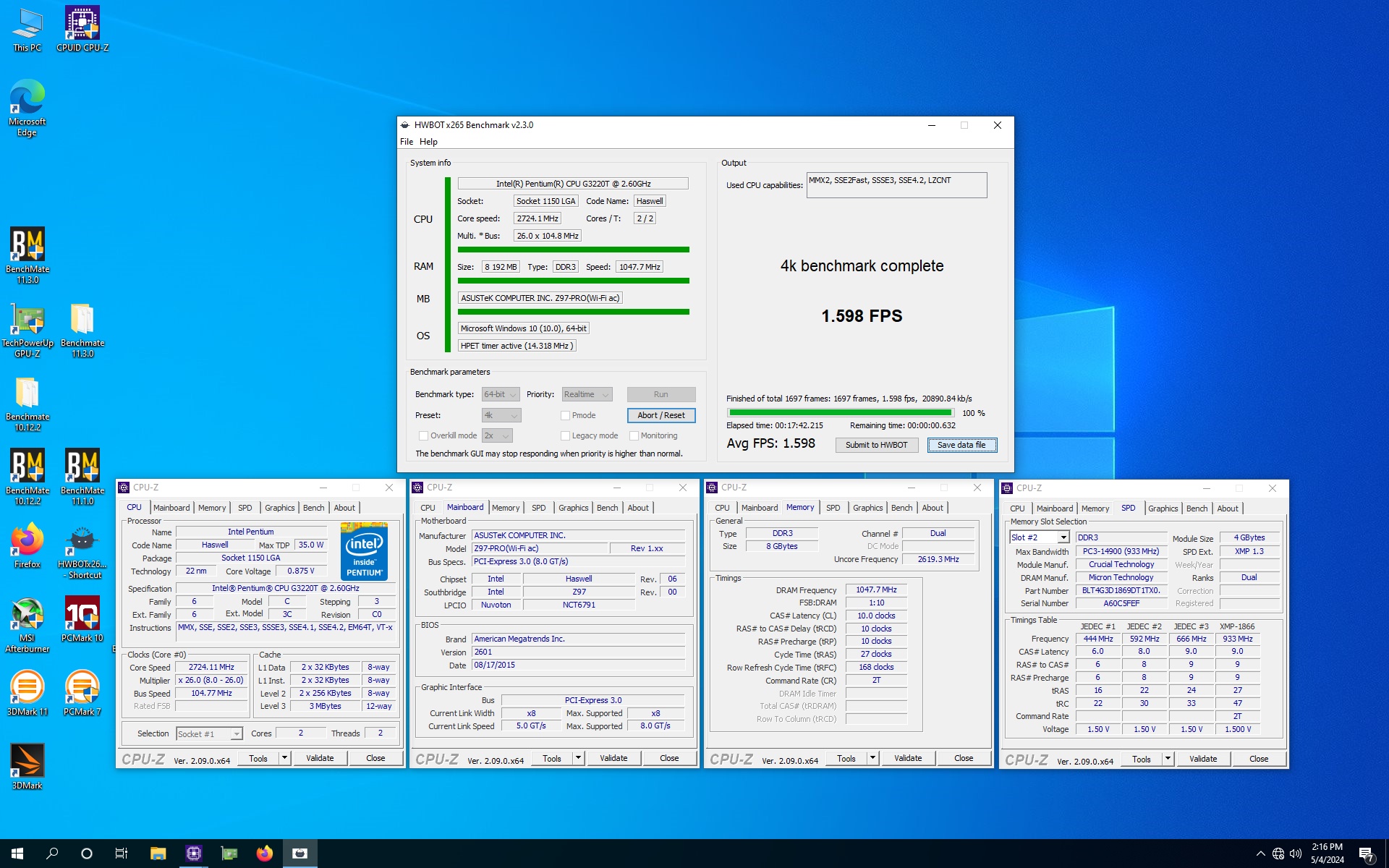Click network globe icon in tray

click(x=1278, y=854)
